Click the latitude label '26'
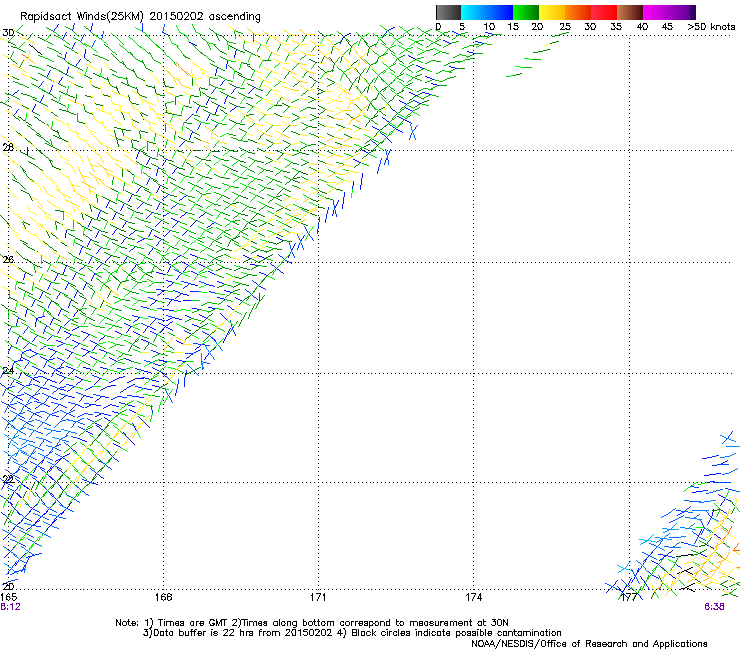Screen dimensions: 740x650 coord(8,260)
